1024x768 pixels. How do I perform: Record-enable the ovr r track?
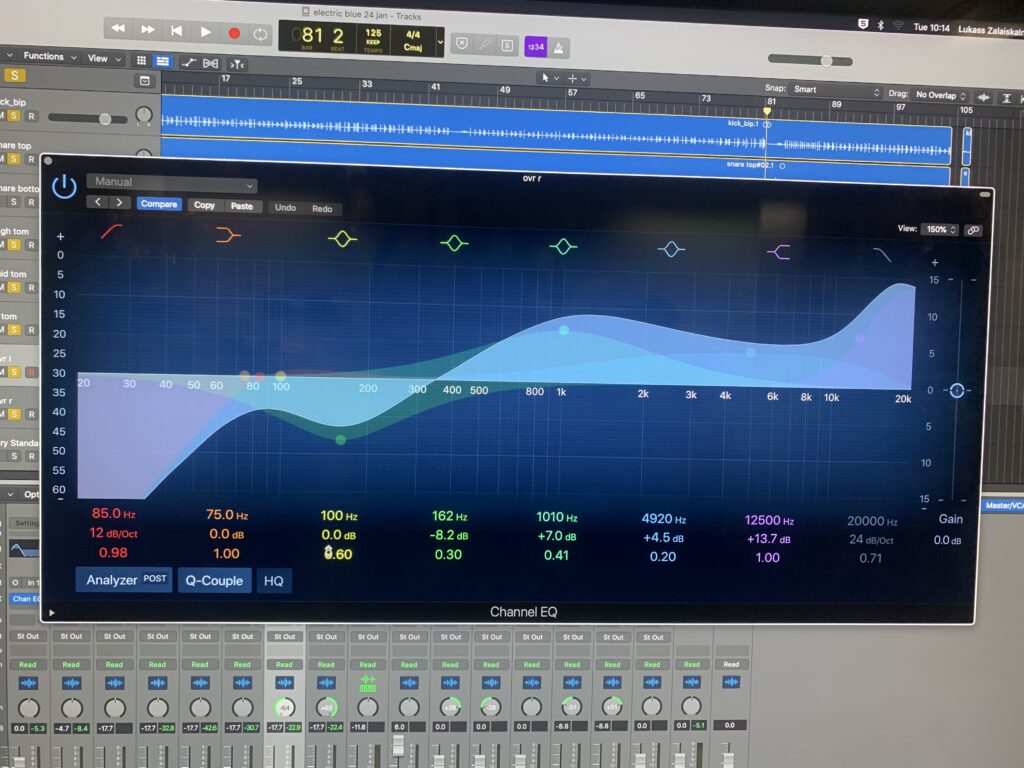pyautogui.click(x=31, y=415)
